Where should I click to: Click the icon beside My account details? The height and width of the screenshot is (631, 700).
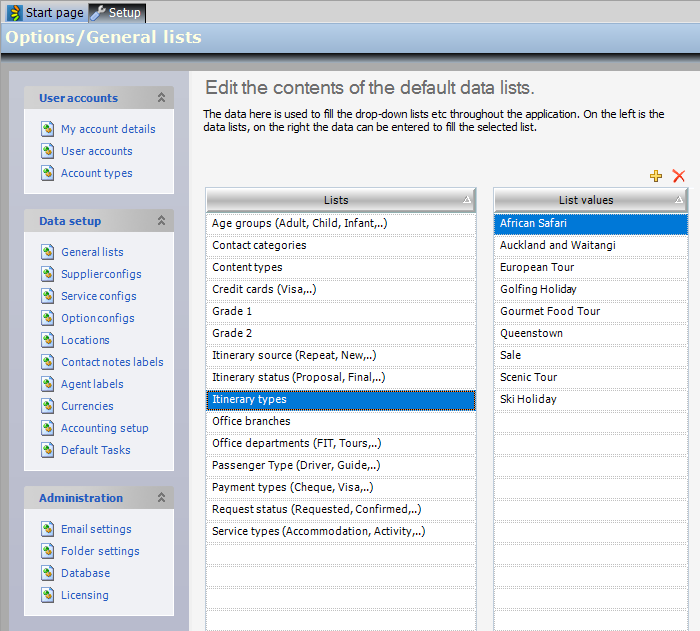[48, 129]
